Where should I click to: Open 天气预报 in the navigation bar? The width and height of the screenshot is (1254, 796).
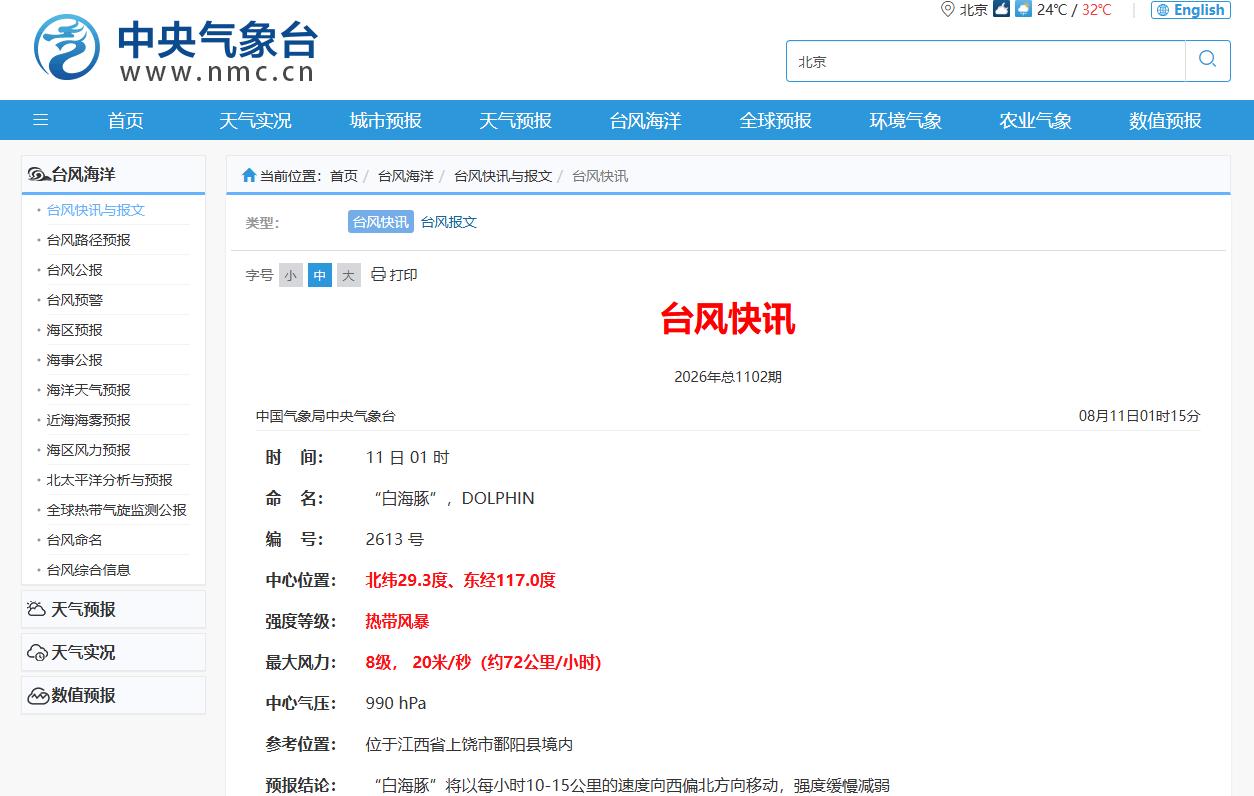coord(516,120)
